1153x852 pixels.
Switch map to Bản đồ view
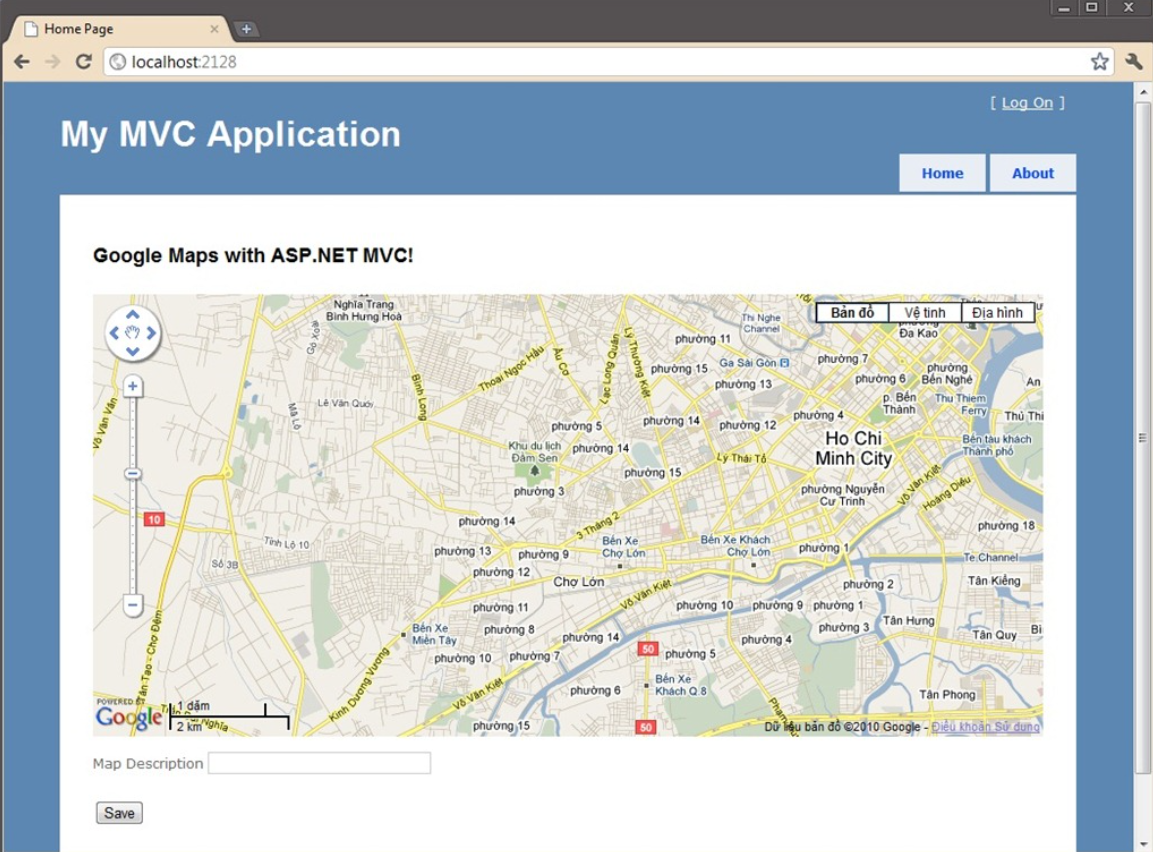click(852, 312)
